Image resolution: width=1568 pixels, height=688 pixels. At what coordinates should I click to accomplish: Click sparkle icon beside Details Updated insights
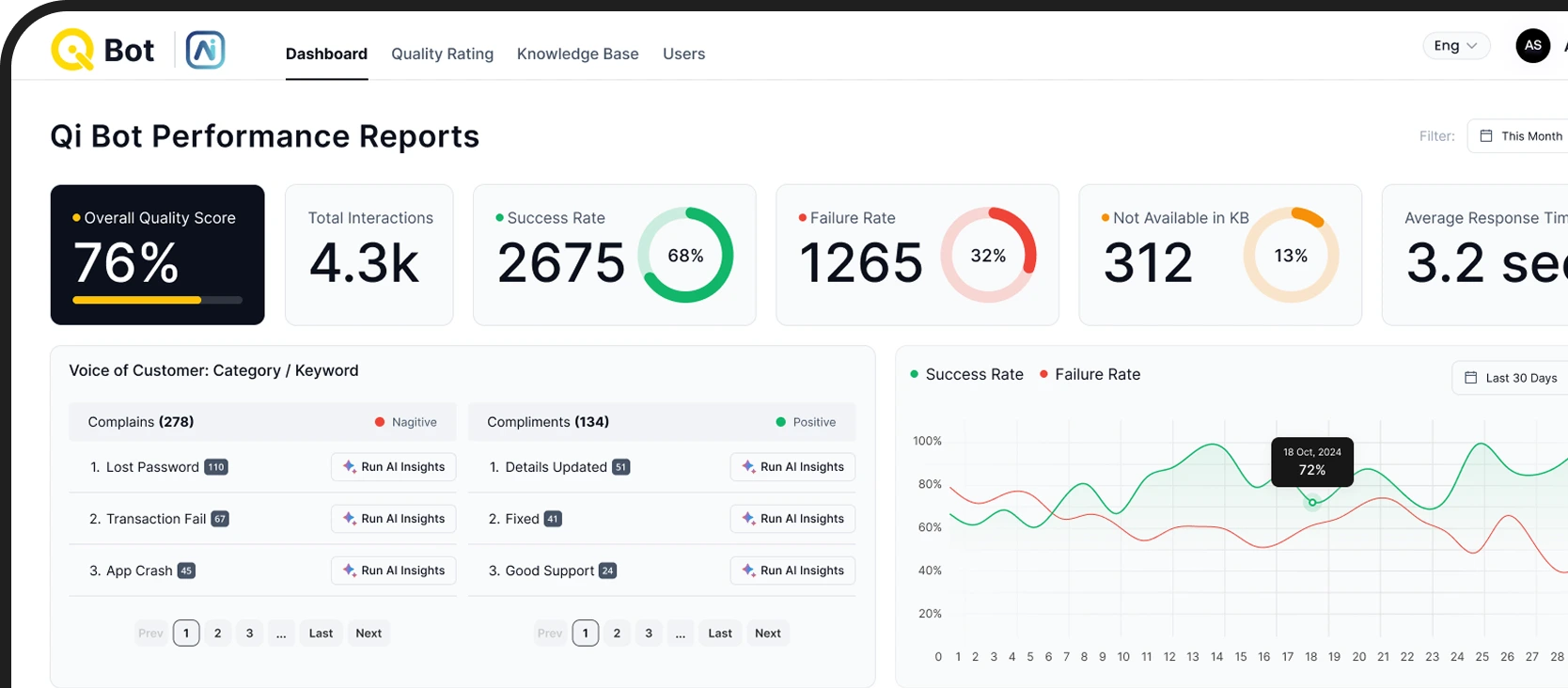pos(748,467)
